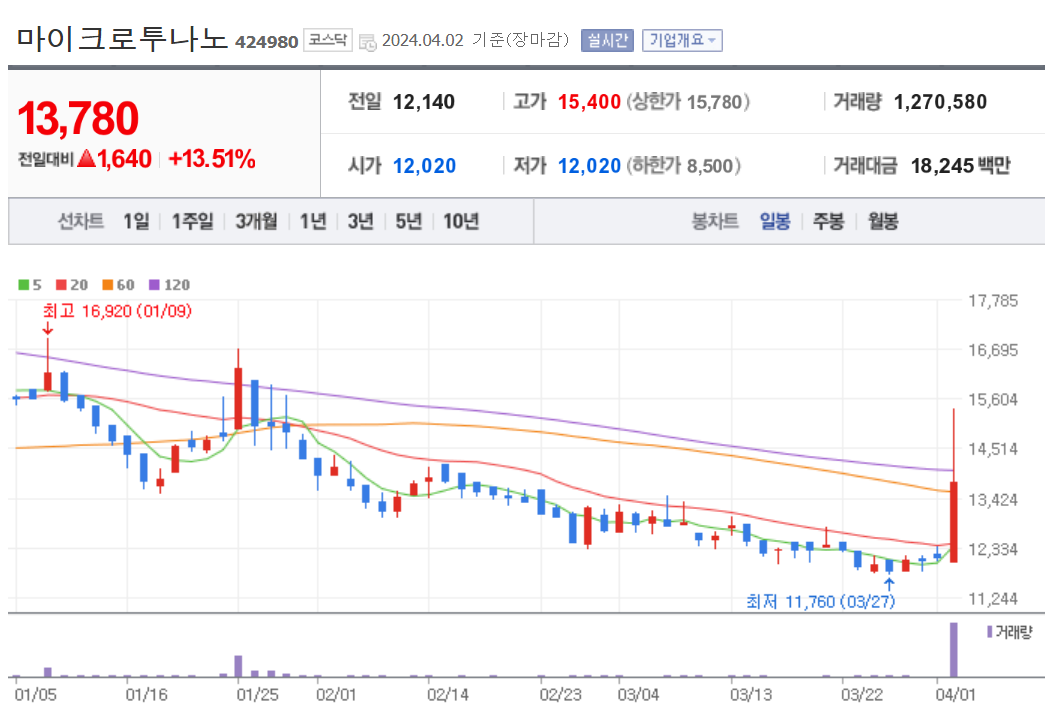Click the 16,695 price axis label
1045x719 pixels.
(993, 351)
